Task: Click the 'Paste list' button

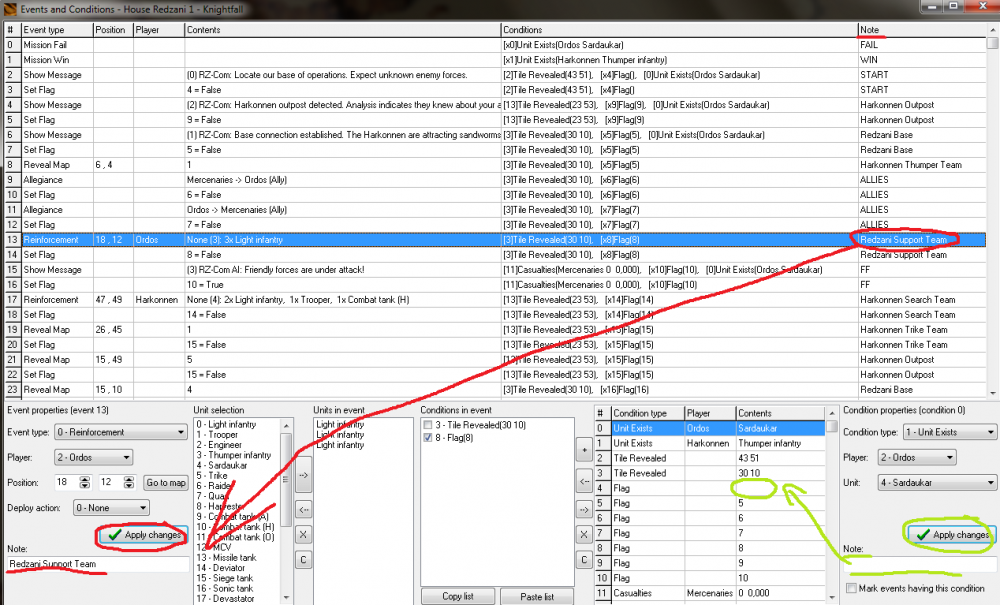Action: pyautogui.click(x=538, y=597)
